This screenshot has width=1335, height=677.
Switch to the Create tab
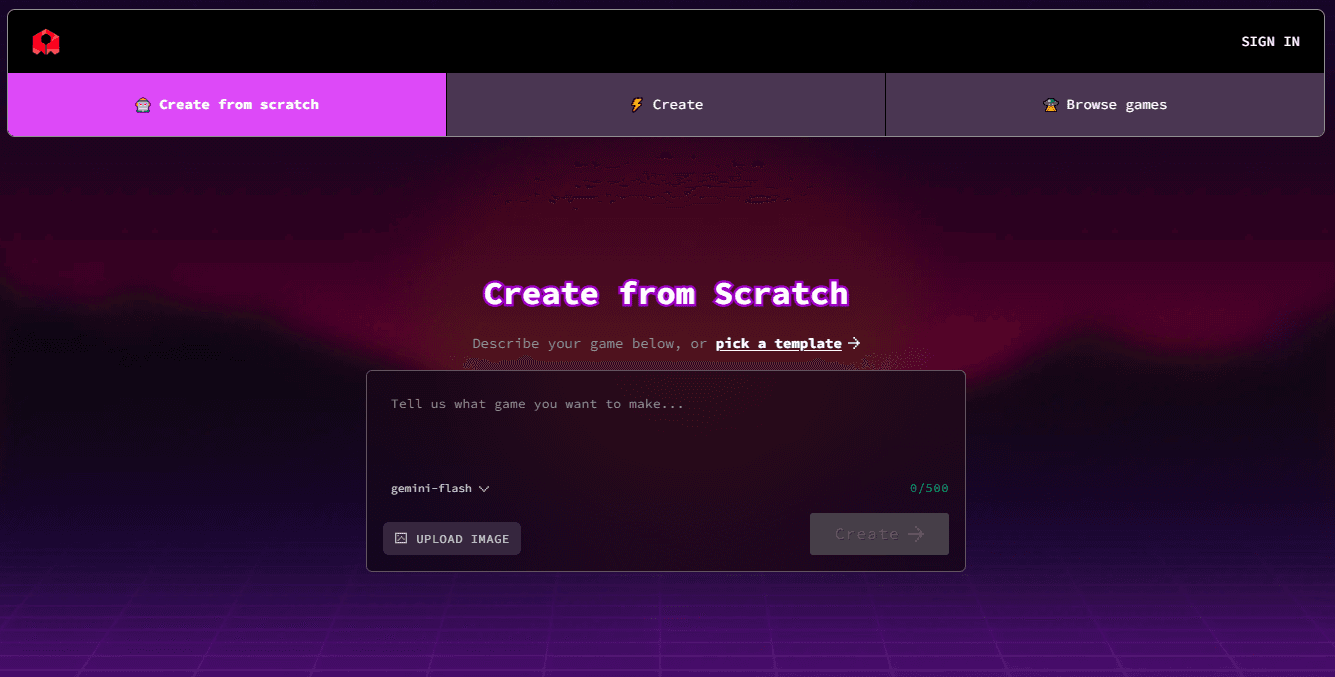666,104
